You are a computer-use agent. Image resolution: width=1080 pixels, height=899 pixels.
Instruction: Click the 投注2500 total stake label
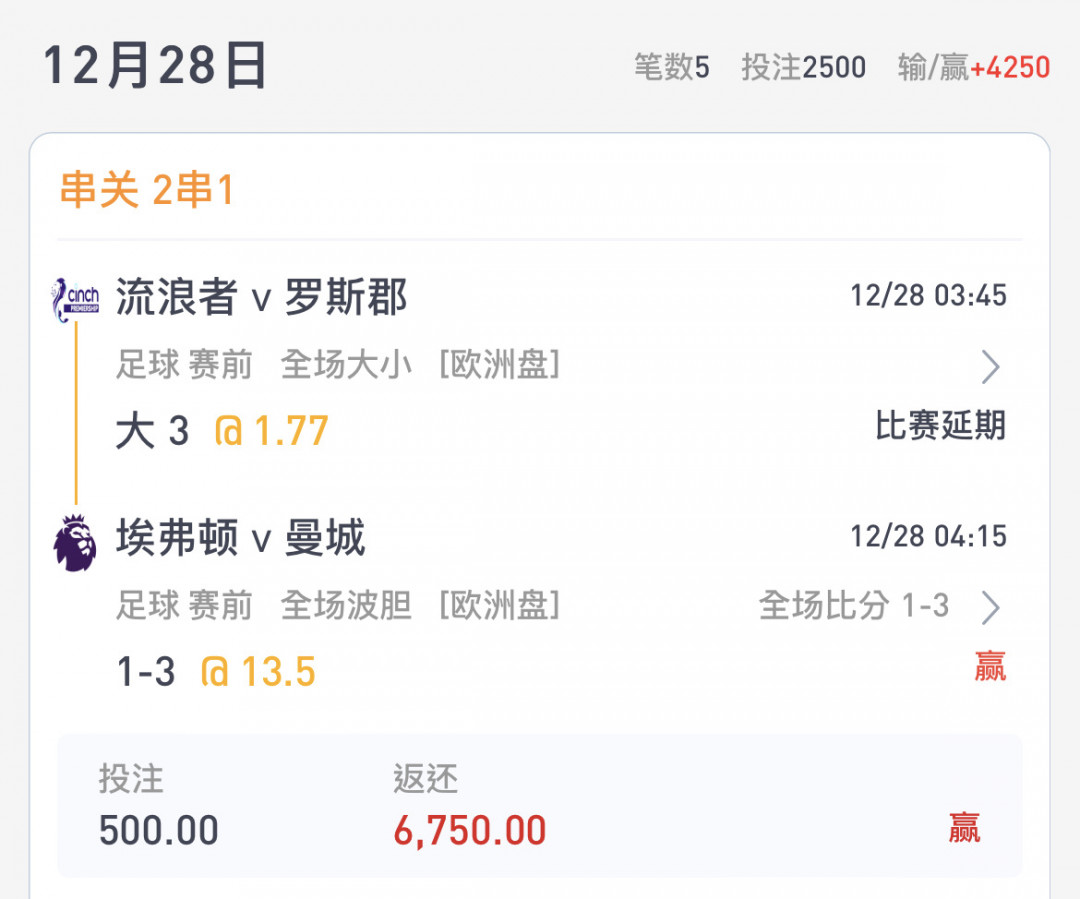804,68
